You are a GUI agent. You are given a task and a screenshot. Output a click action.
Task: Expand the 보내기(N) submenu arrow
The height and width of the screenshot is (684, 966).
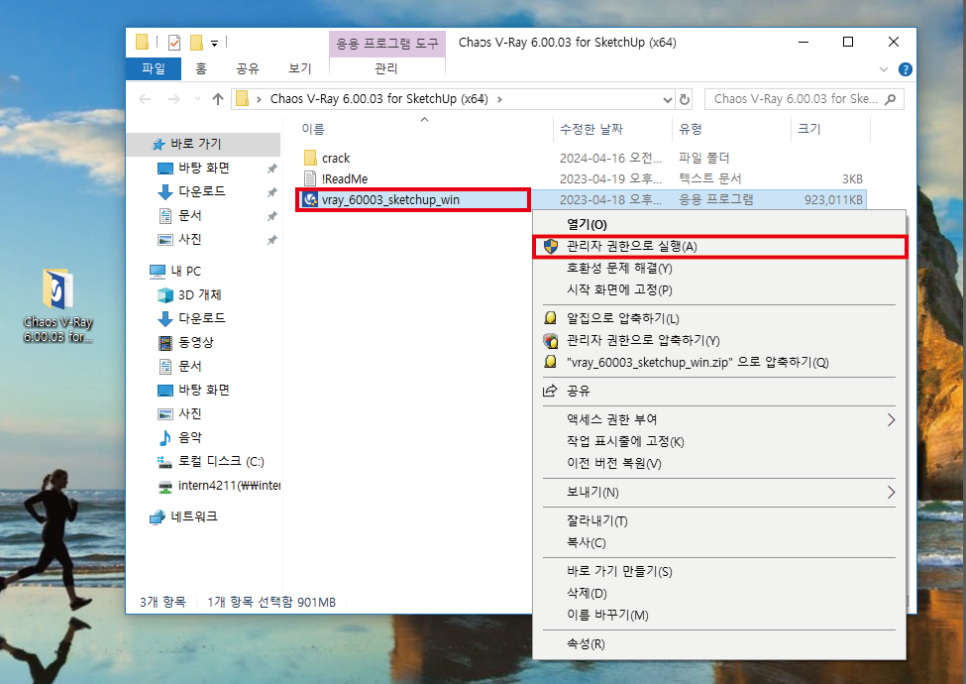[891, 492]
